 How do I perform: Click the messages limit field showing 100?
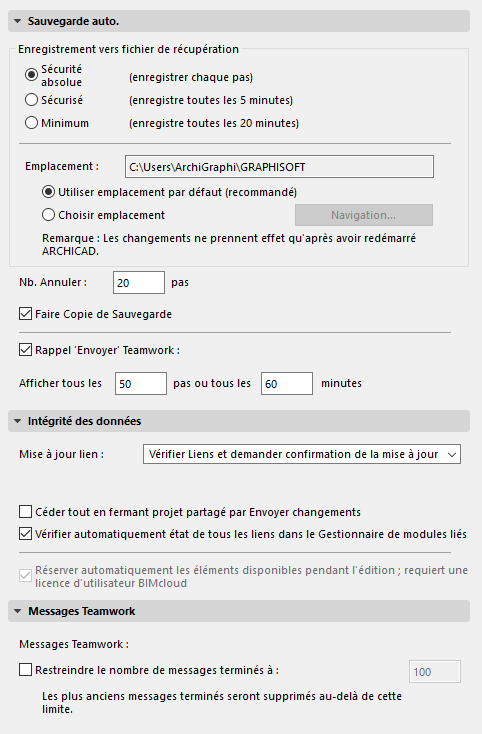435,672
